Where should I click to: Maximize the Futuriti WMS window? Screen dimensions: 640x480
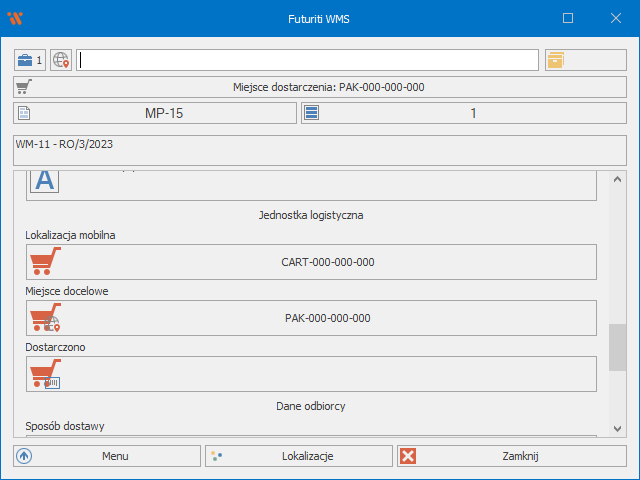tap(568, 18)
